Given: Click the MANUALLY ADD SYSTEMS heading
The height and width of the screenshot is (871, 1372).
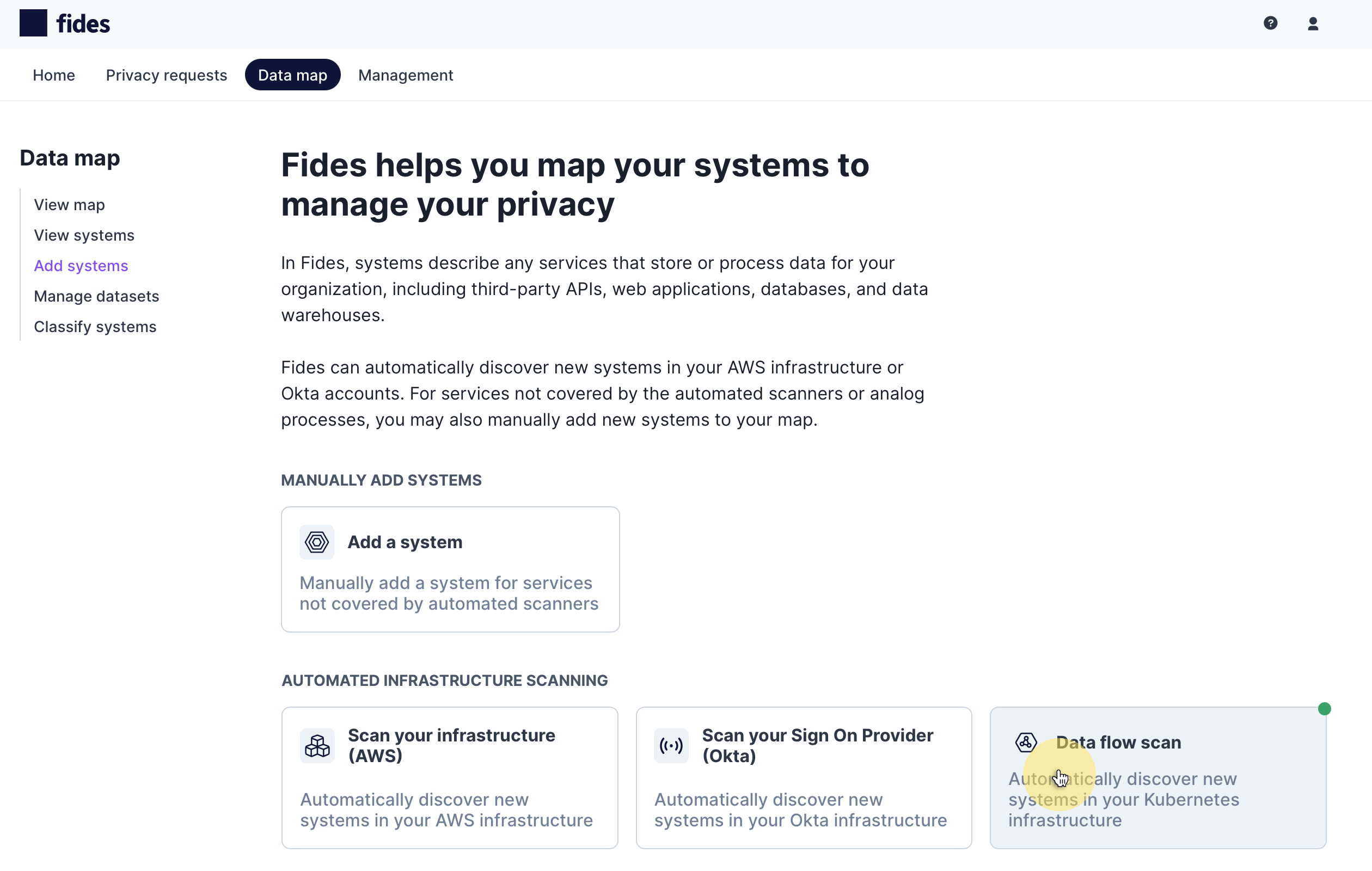Looking at the screenshot, I should 381,480.
